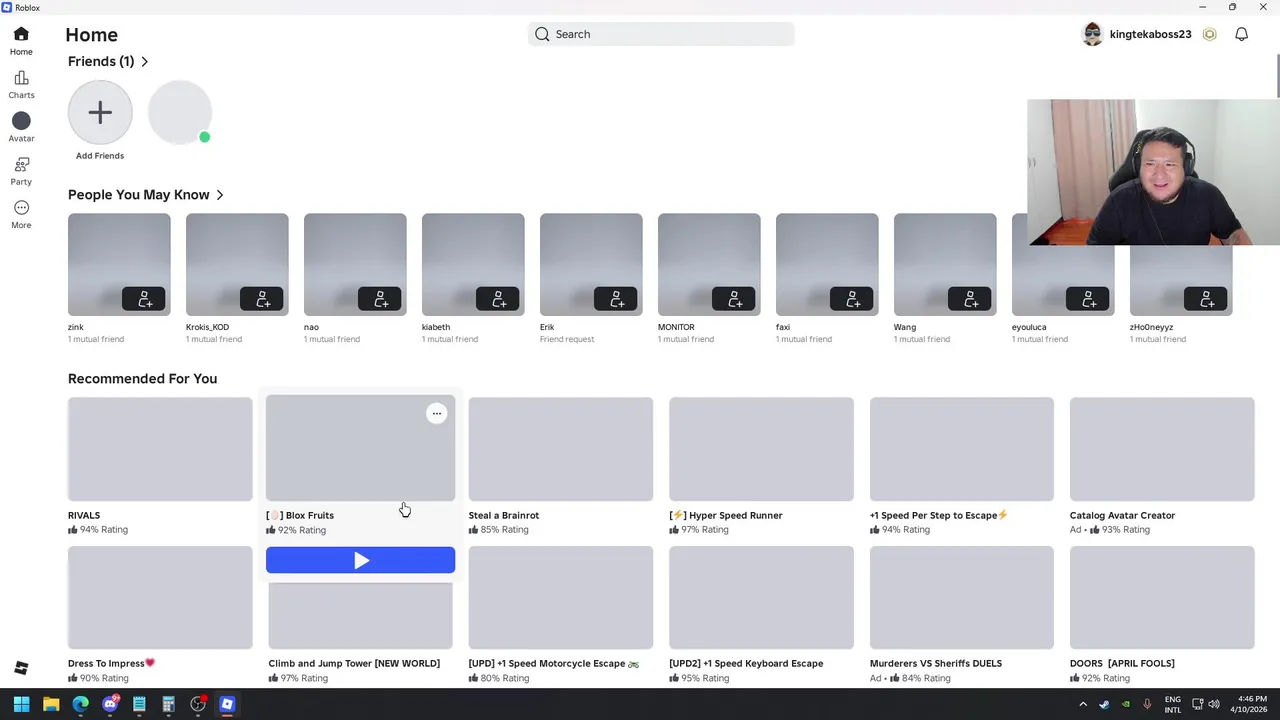Click the ENG INTL language indicator
The image size is (1280, 720).
tap(1172, 704)
